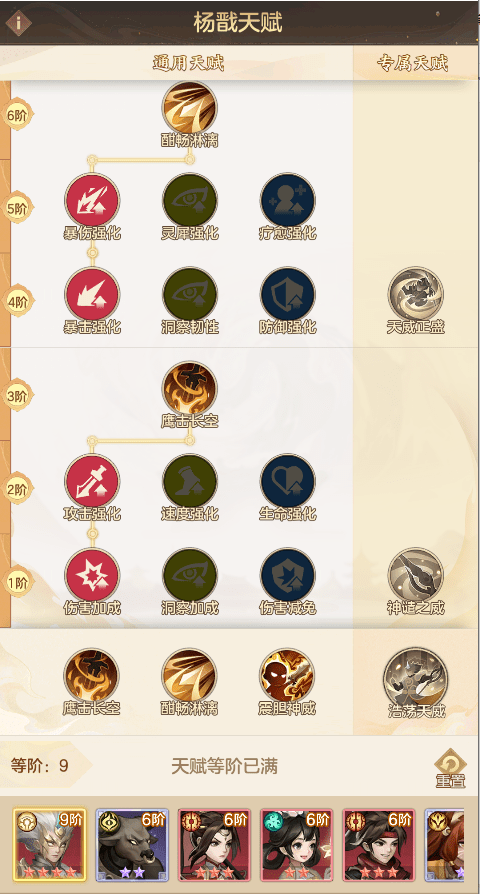The height and width of the screenshot is (894, 480).
Task: Open the 神造之威 exclusive talent
Action: [x=416, y=576]
